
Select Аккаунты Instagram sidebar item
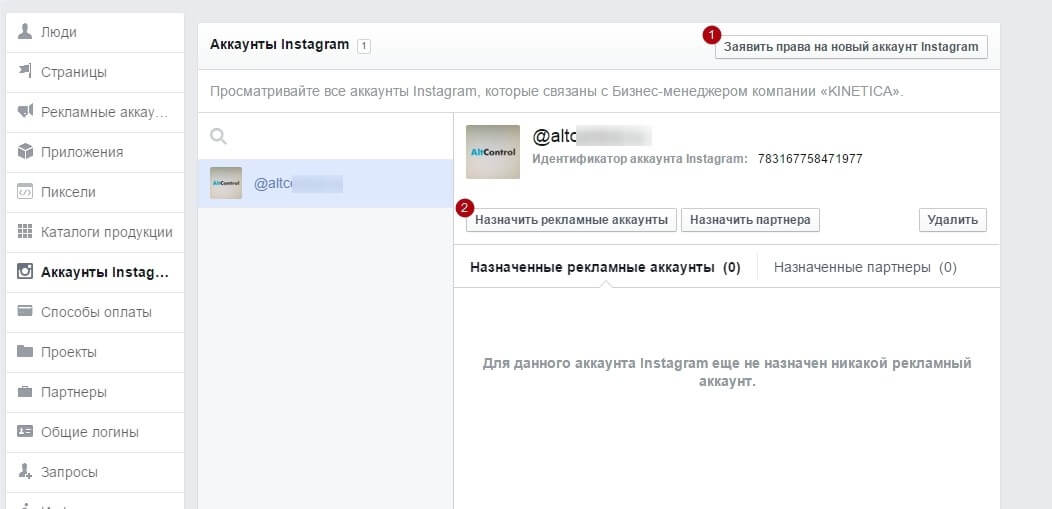(95, 272)
